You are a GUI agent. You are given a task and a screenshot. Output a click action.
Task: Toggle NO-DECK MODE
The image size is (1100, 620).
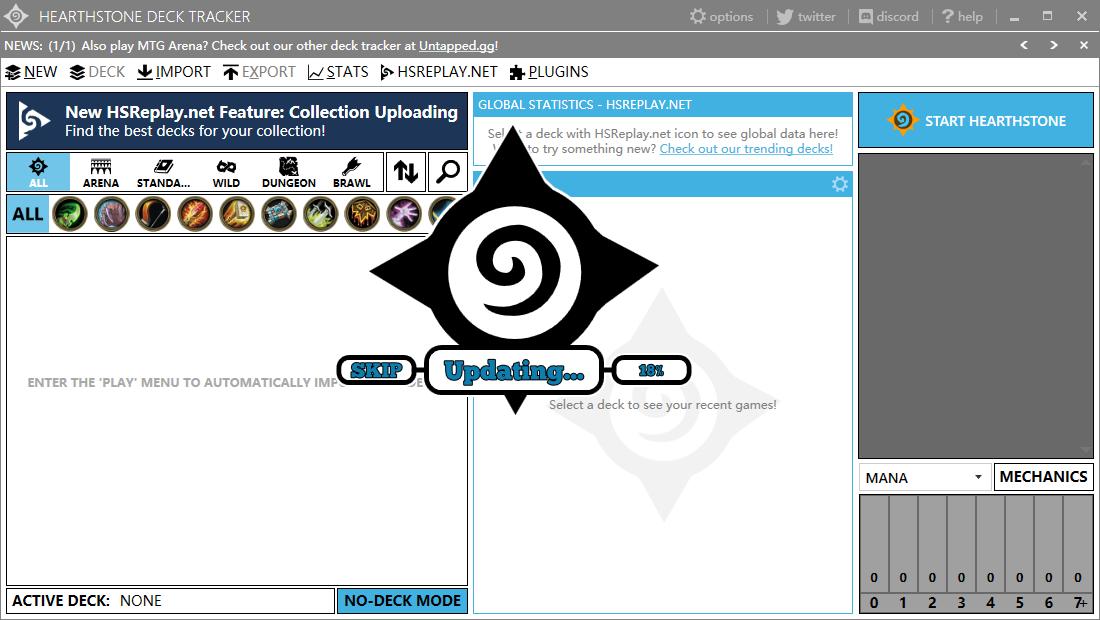[402, 601]
